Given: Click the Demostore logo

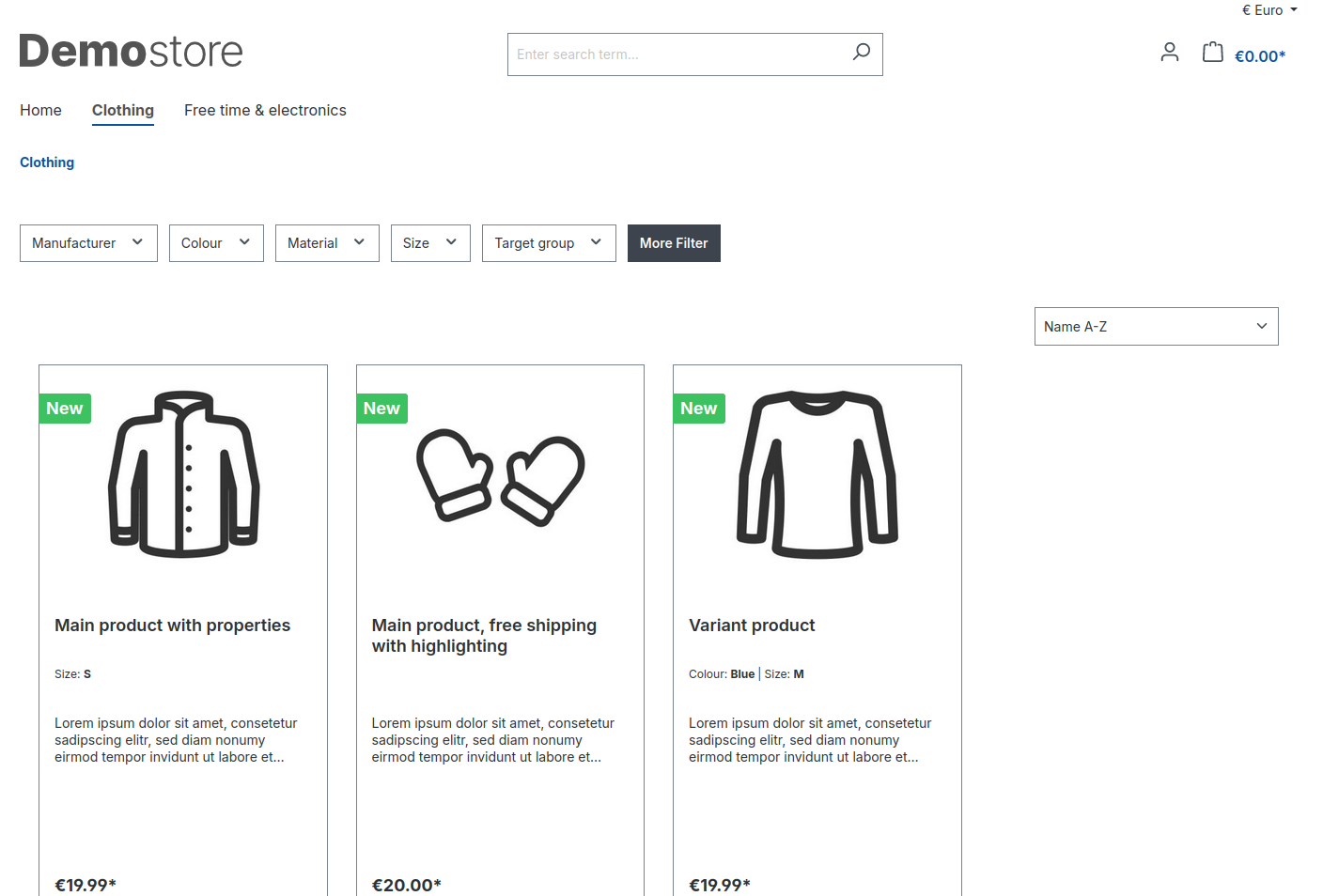Looking at the screenshot, I should pos(131,52).
